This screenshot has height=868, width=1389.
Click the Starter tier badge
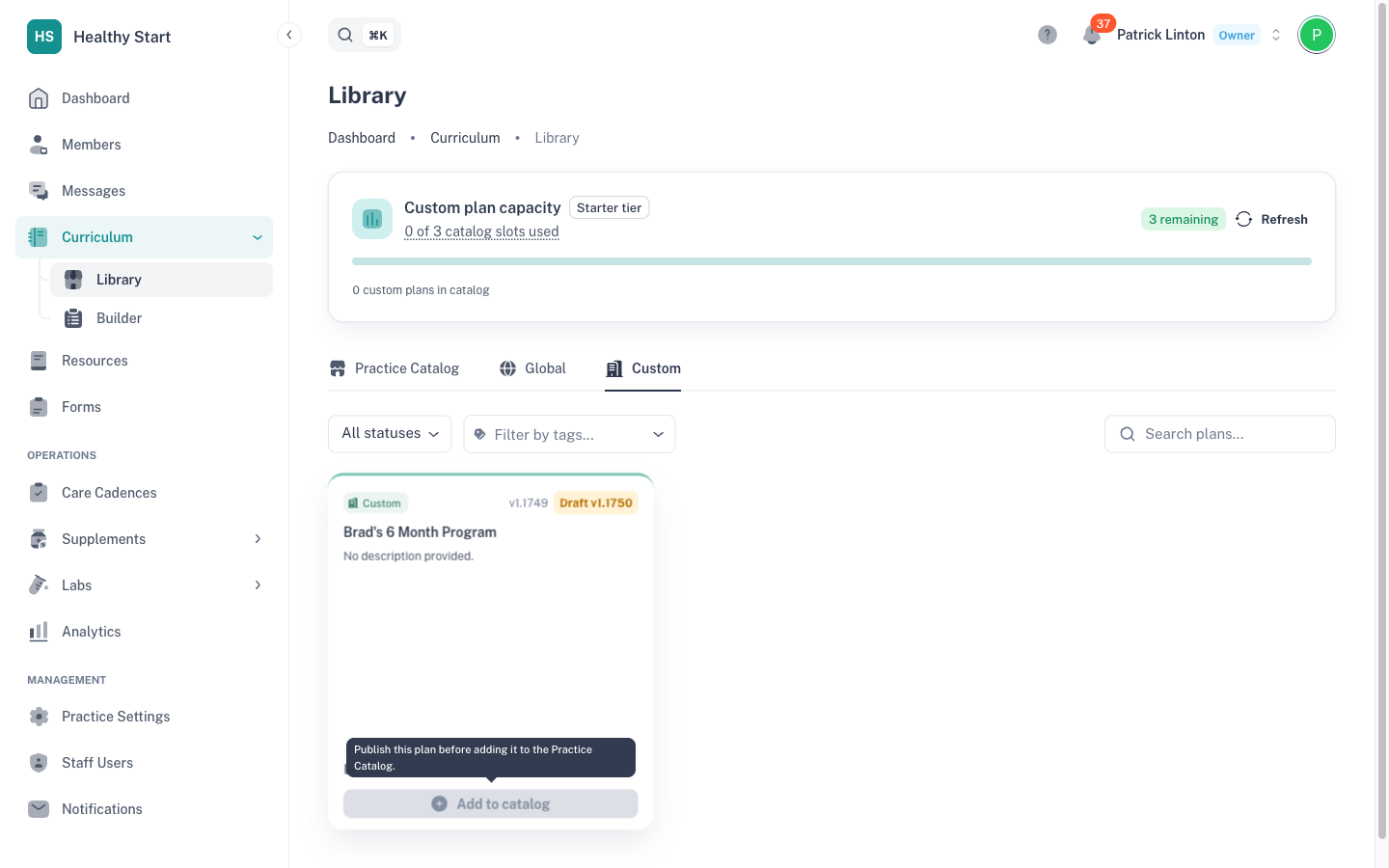point(609,207)
